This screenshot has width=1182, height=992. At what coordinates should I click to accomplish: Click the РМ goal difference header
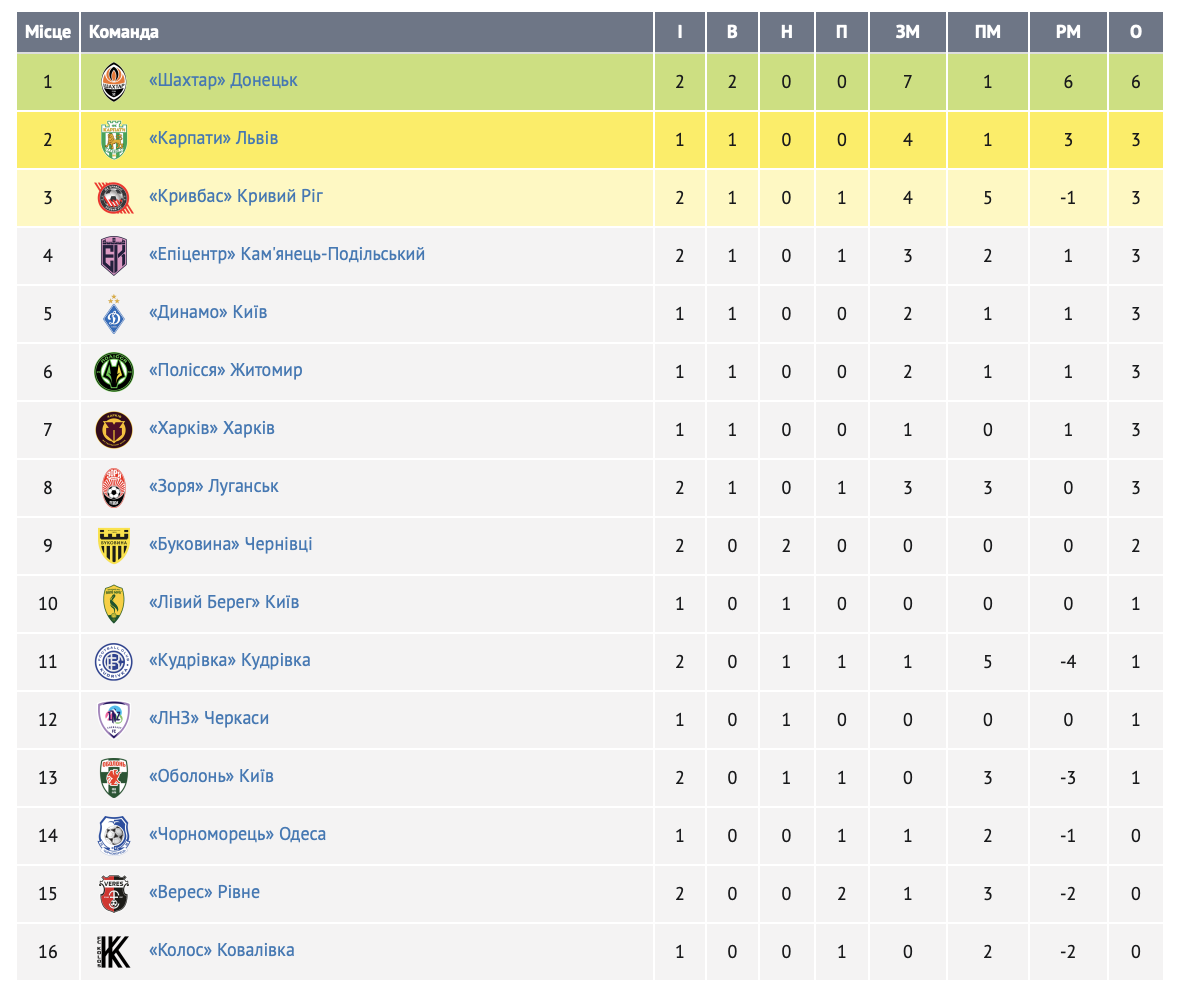point(1068,32)
